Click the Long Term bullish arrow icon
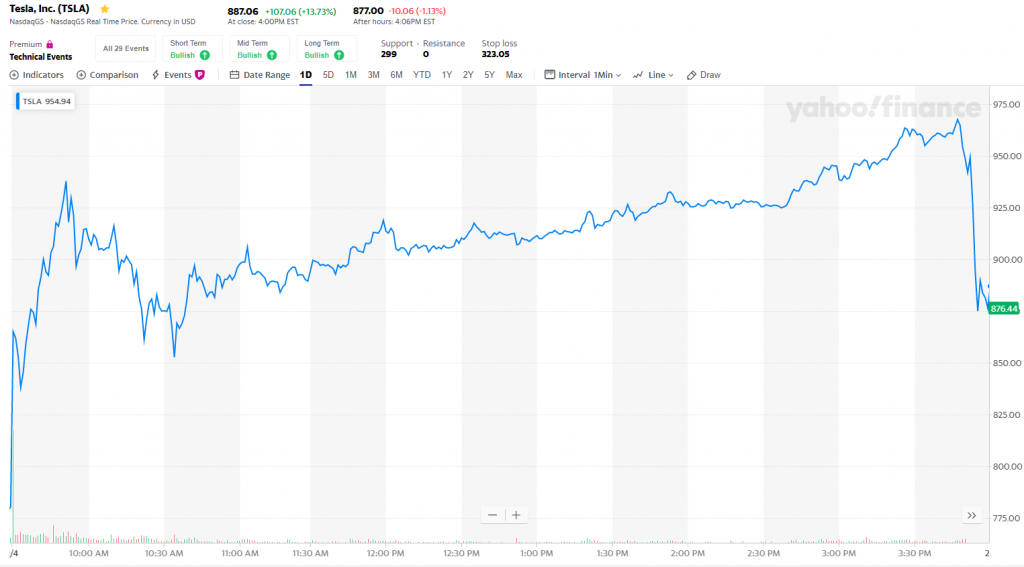Image resolution: width=1024 pixels, height=567 pixels. (x=339, y=56)
